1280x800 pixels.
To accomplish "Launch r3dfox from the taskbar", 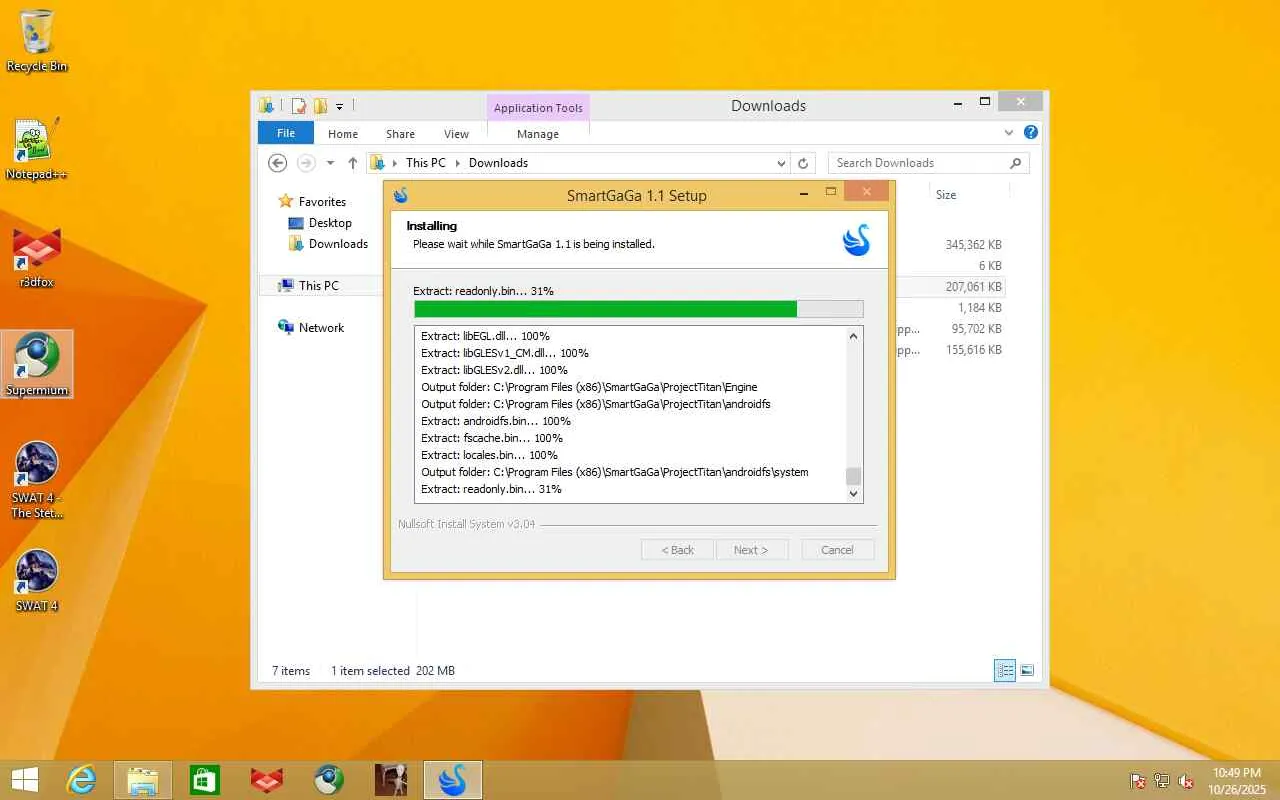I will (x=267, y=780).
